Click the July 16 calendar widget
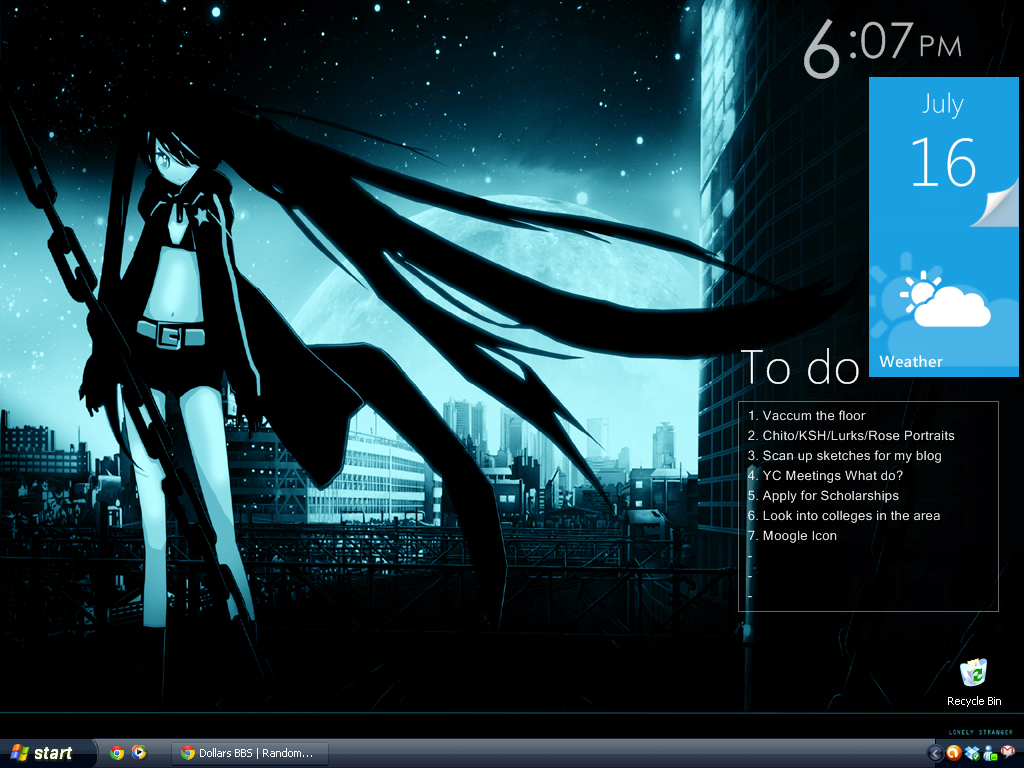The image size is (1024, 768). (943, 152)
